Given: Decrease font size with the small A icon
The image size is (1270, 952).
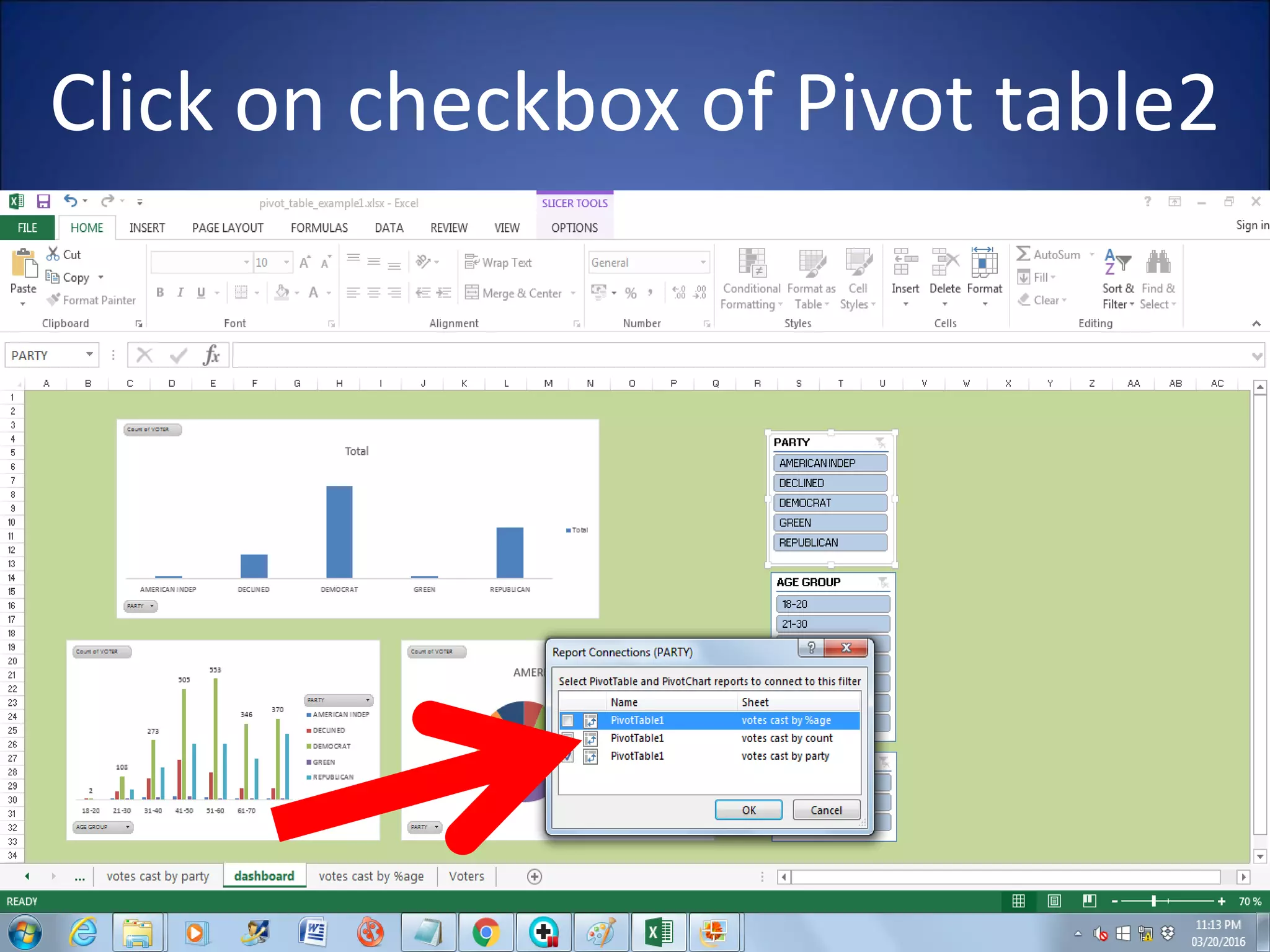Looking at the screenshot, I should click(325, 262).
